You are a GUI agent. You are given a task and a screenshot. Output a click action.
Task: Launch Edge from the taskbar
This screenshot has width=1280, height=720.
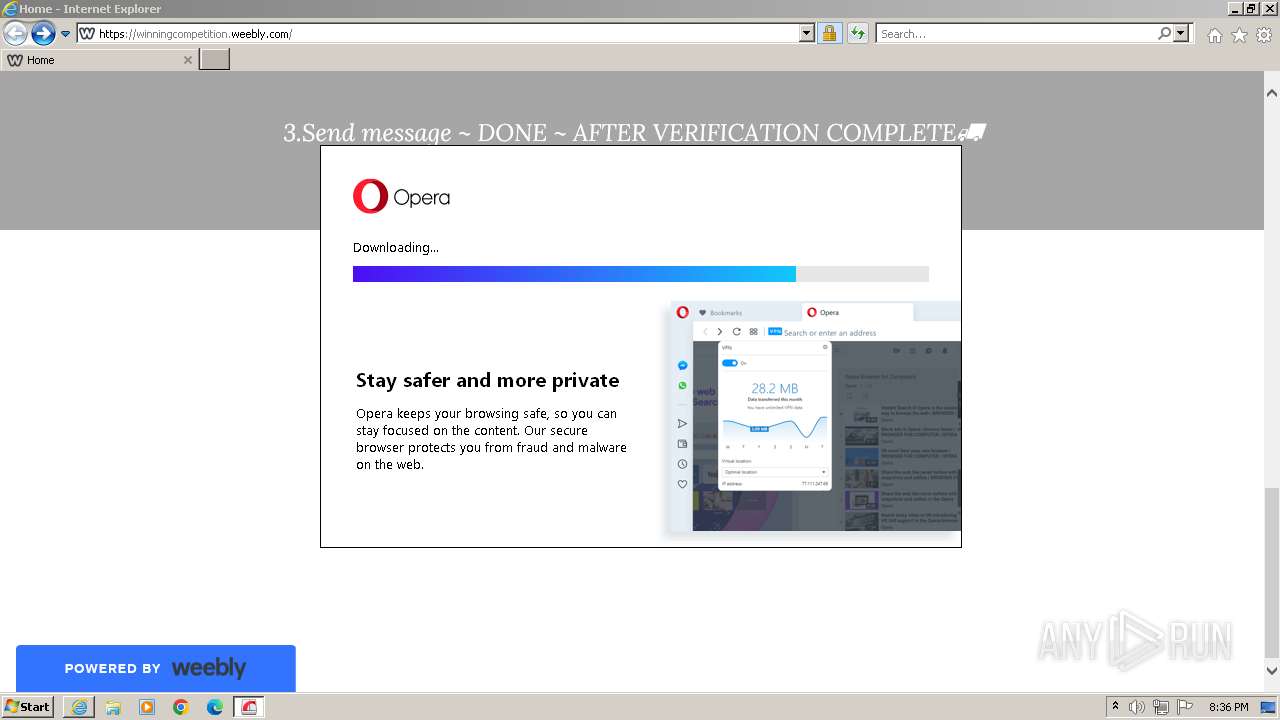(x=215, y=707)
